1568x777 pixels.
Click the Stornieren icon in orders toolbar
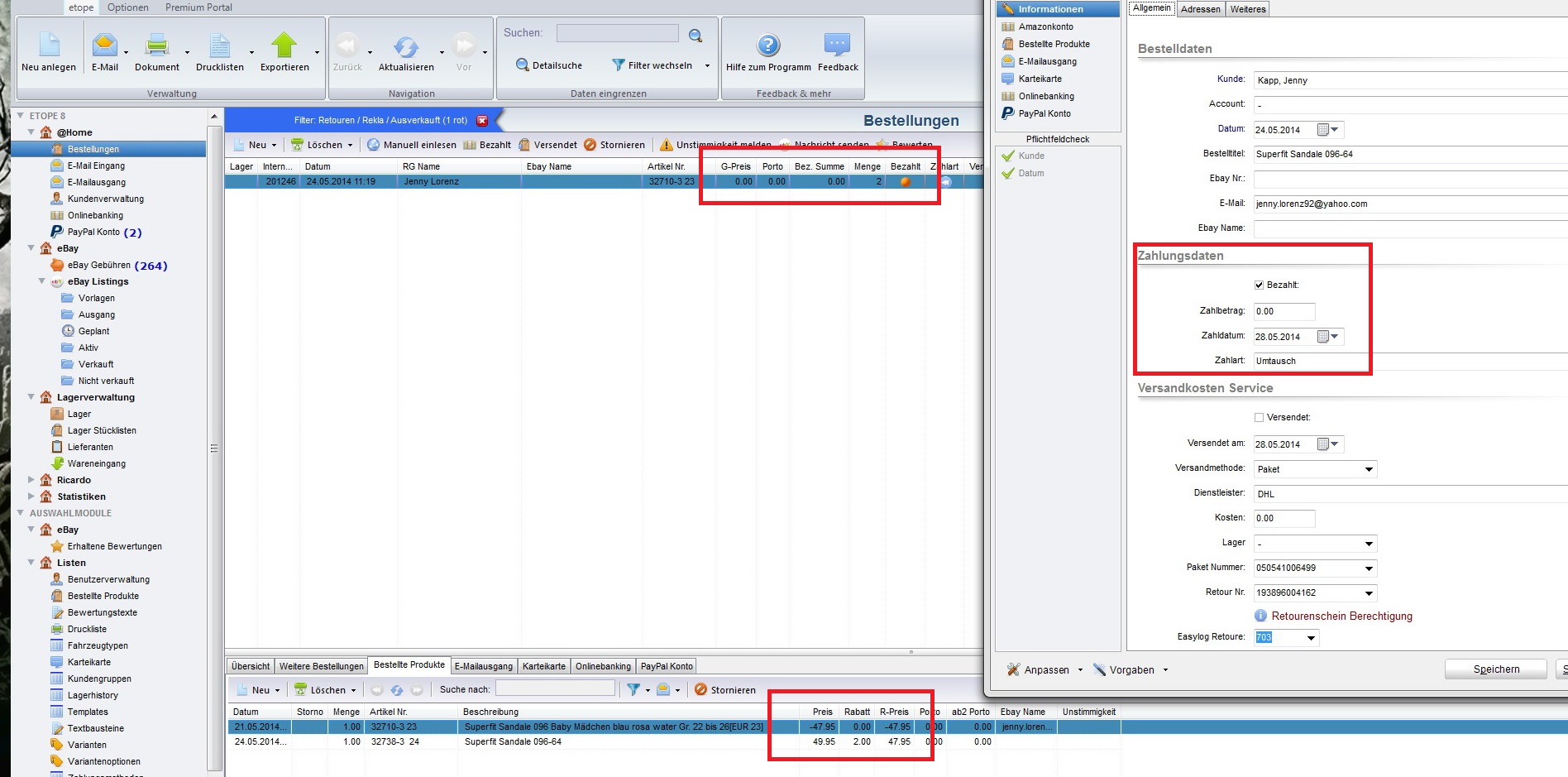[x=590, y=145]
